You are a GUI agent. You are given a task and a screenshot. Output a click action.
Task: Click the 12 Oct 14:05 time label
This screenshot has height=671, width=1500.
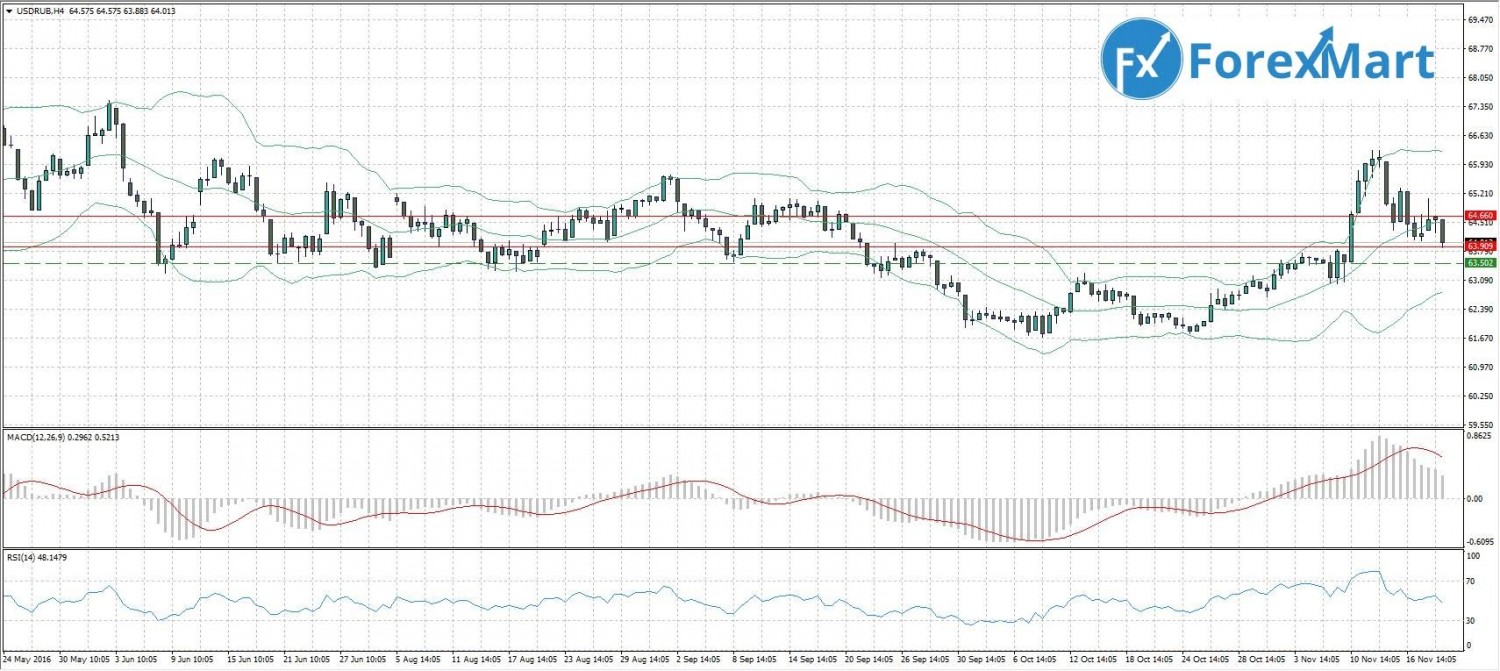pyautogui.click(x=1094, y=660)
